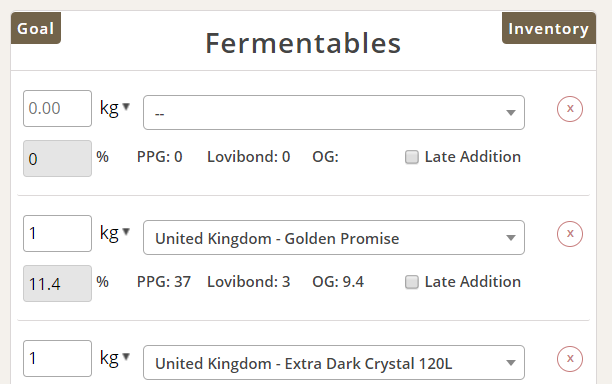Remove the Extra Dark Crystal 120L fermentable
This screenshot has height=384, width=612.
(x=569, y=359)
